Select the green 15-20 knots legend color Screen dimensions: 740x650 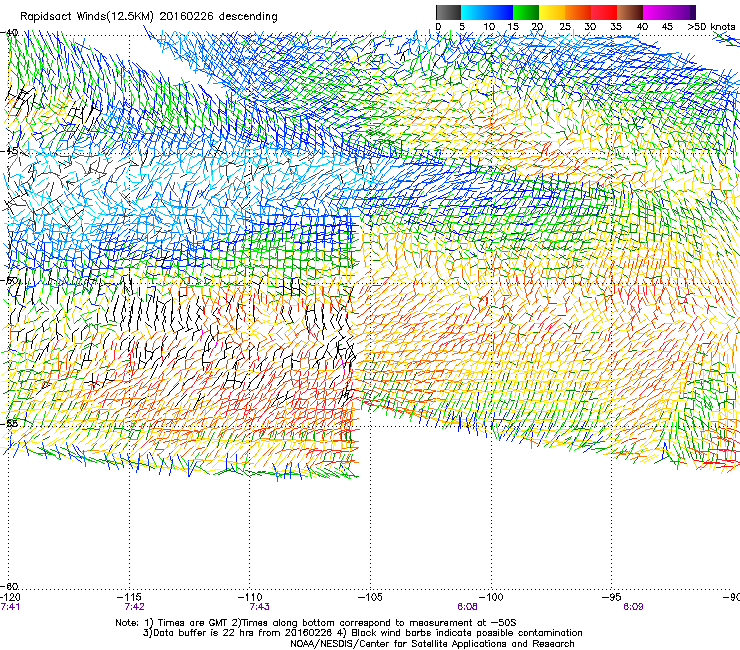526,12
